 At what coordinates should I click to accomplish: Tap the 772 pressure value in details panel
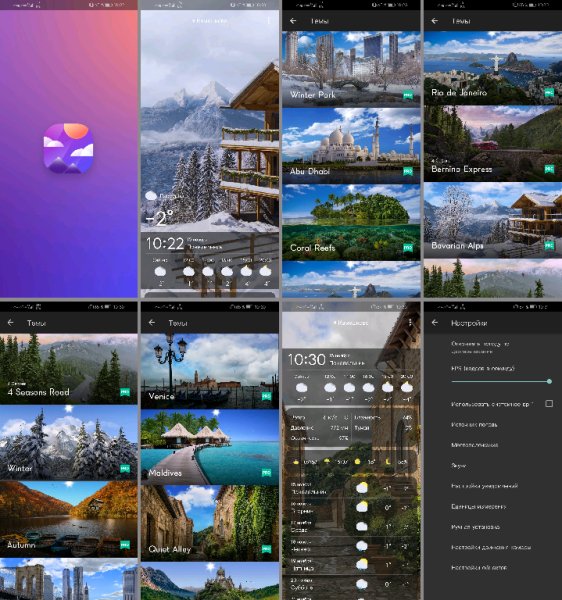pos(339,428)
